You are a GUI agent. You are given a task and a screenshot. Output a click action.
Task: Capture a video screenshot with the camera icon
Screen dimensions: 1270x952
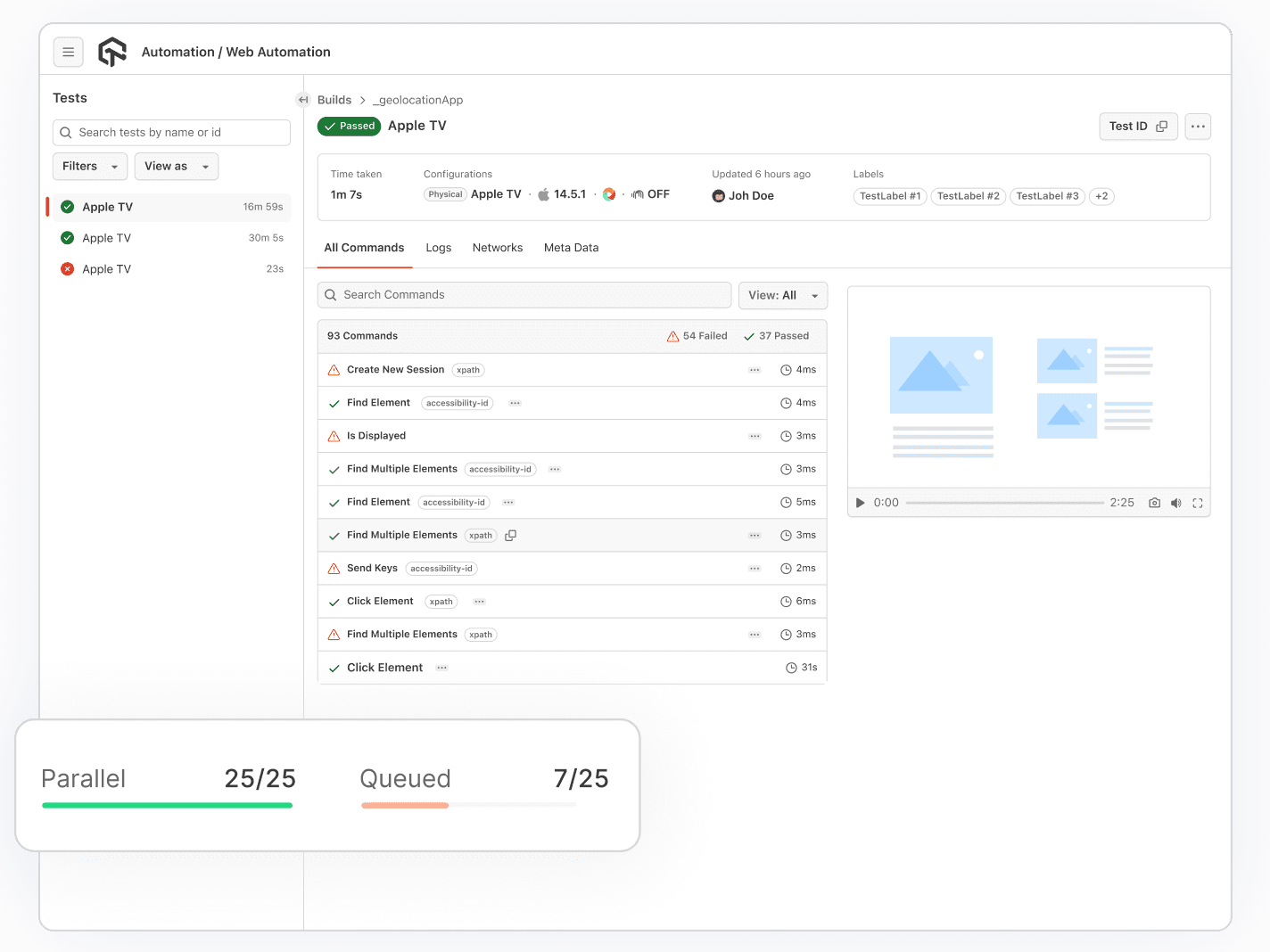click(x=1154, y=502)
